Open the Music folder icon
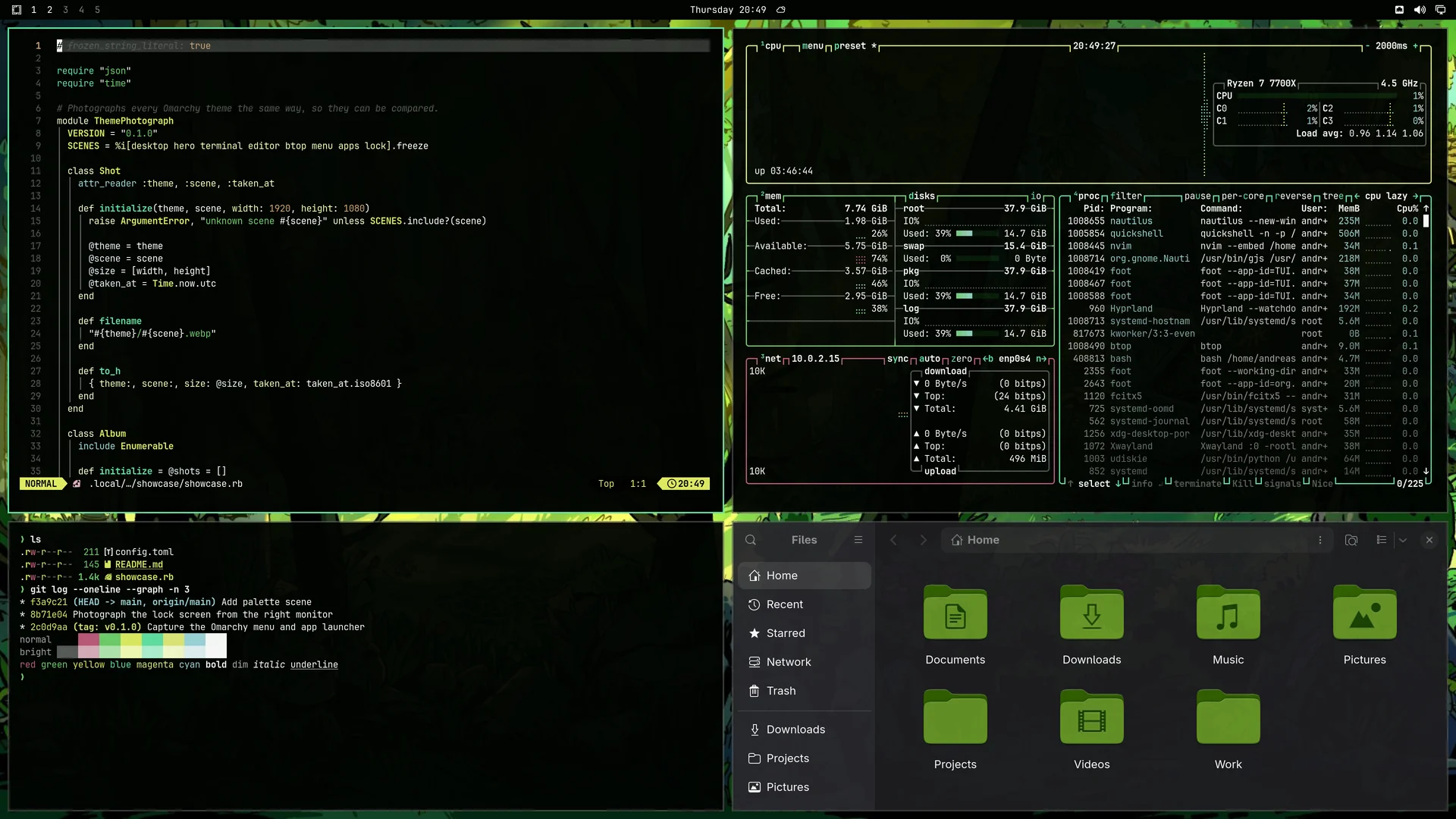 [1228, 612]
